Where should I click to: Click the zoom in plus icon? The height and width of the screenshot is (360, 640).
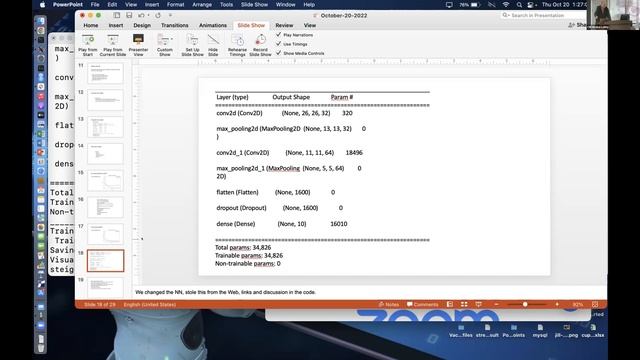coord(557,304)
